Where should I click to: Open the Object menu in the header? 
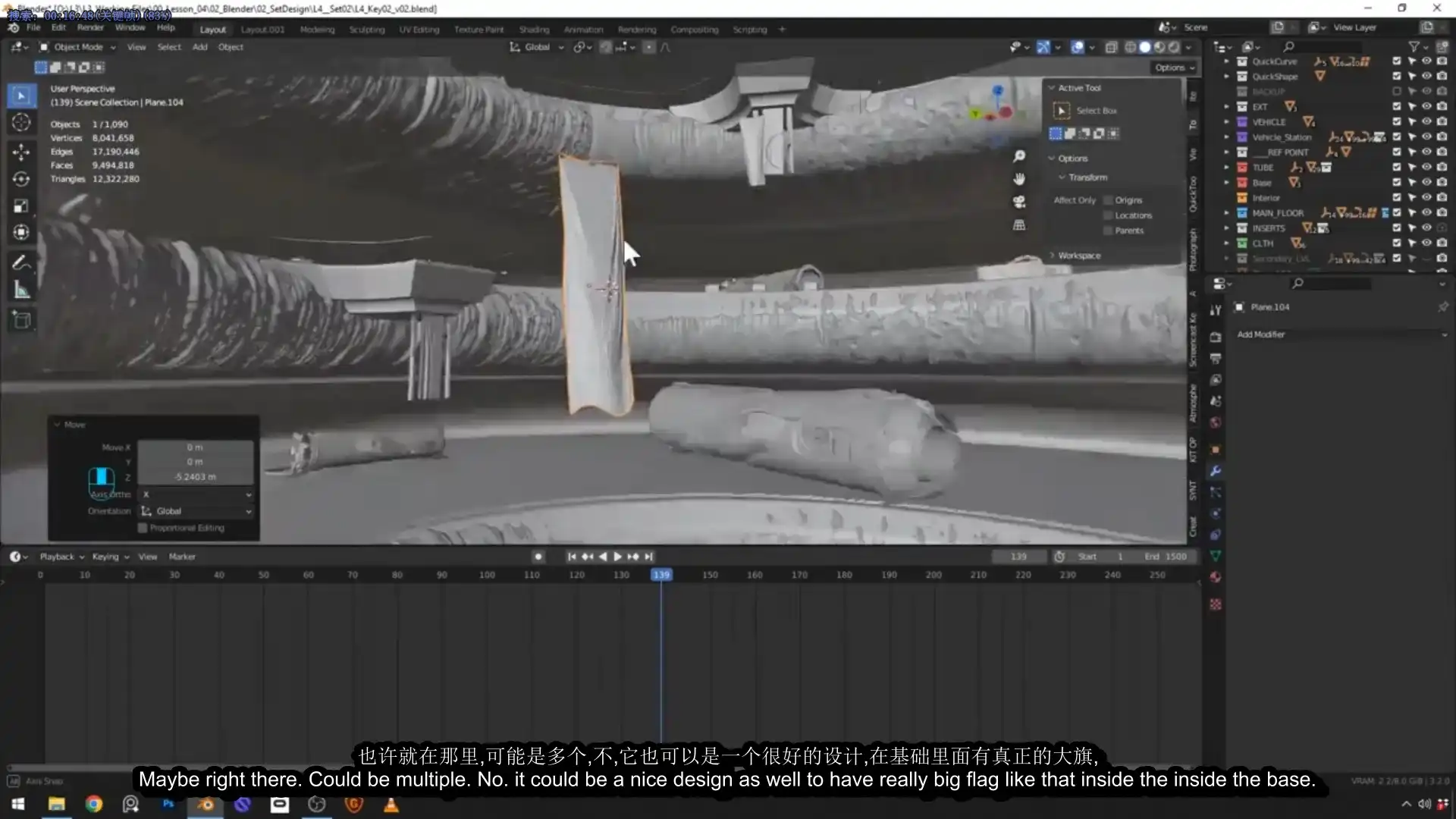[x=231, y=46]
